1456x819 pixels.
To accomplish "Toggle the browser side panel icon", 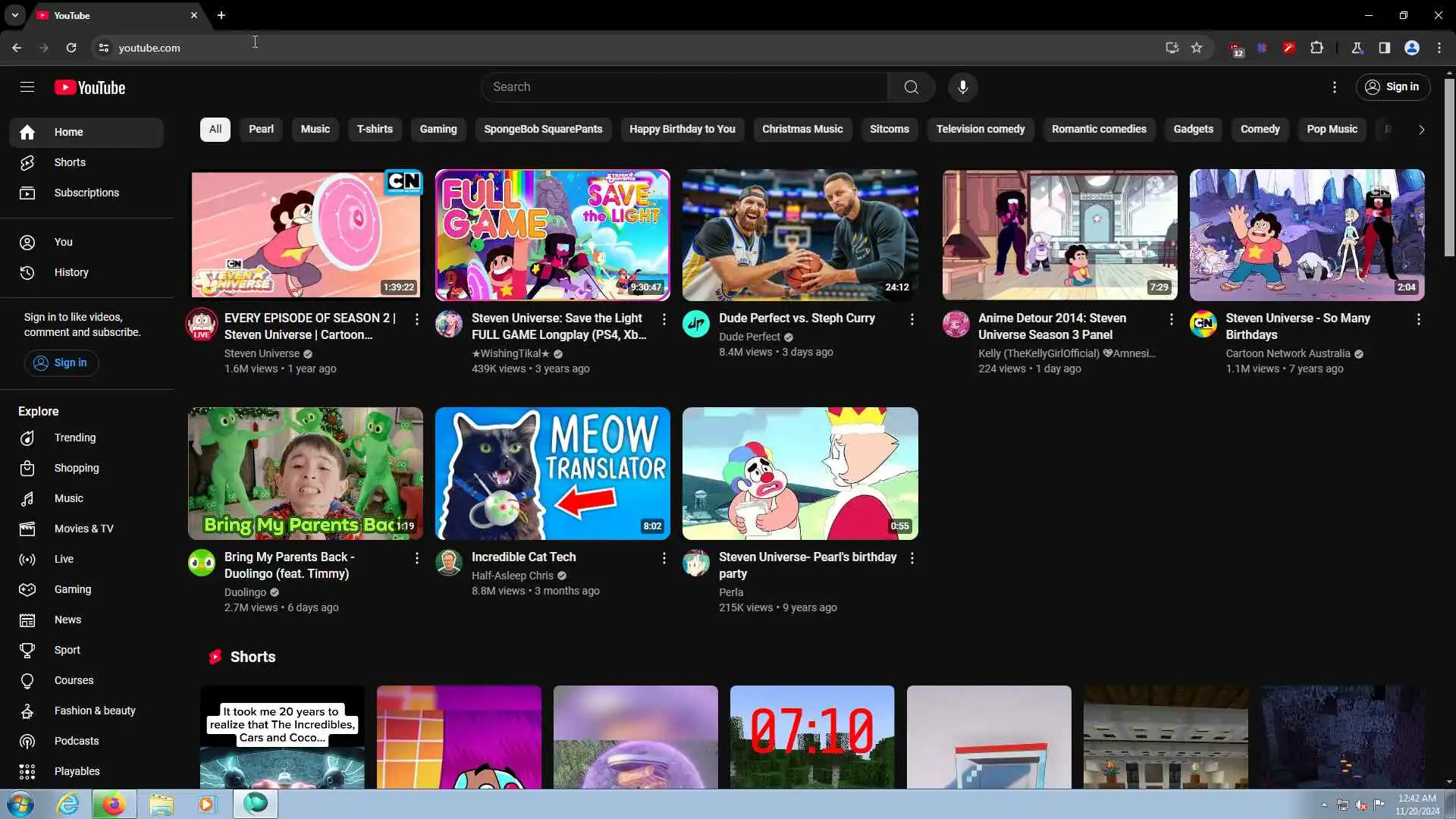I will point(1384,48).
